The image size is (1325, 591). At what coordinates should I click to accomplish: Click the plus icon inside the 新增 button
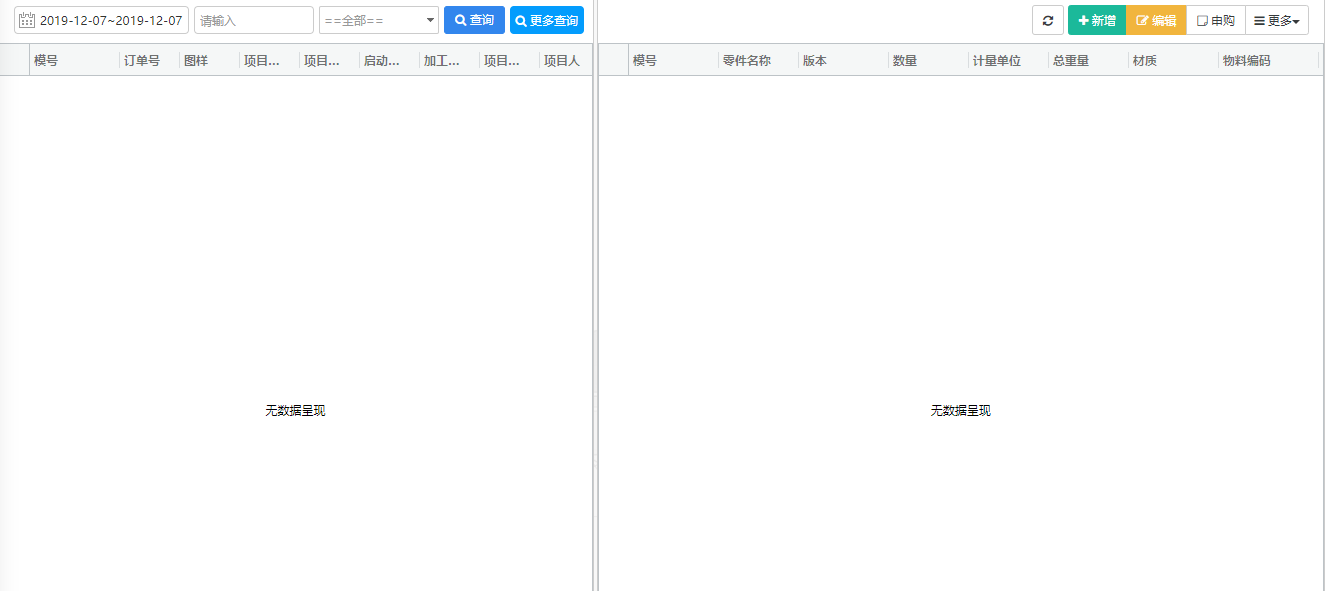(1084, 19)
